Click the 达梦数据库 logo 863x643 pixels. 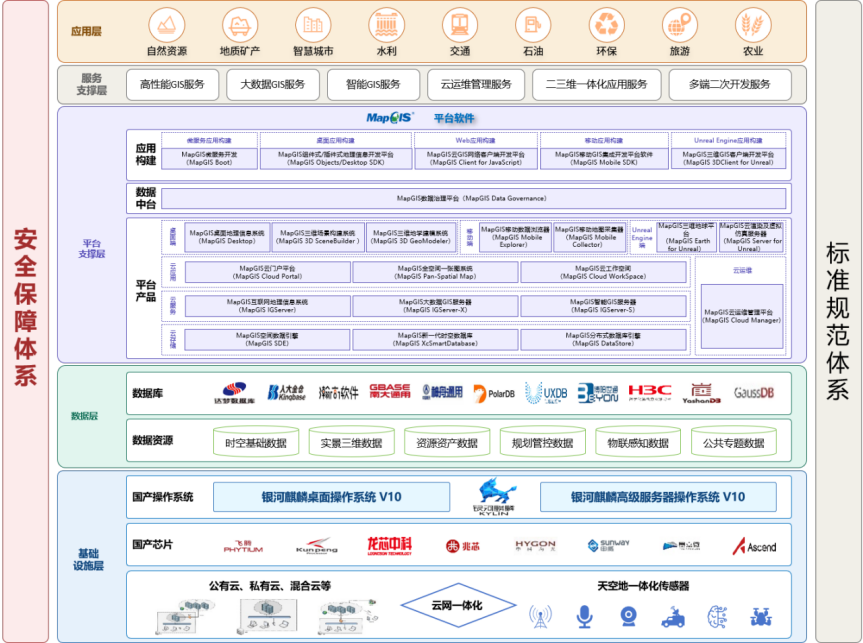coord(234,393)
